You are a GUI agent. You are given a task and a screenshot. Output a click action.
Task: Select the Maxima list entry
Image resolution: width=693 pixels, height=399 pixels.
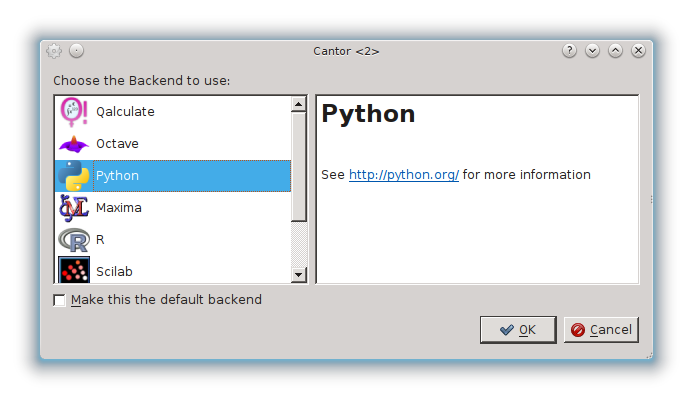coord(173,208)
